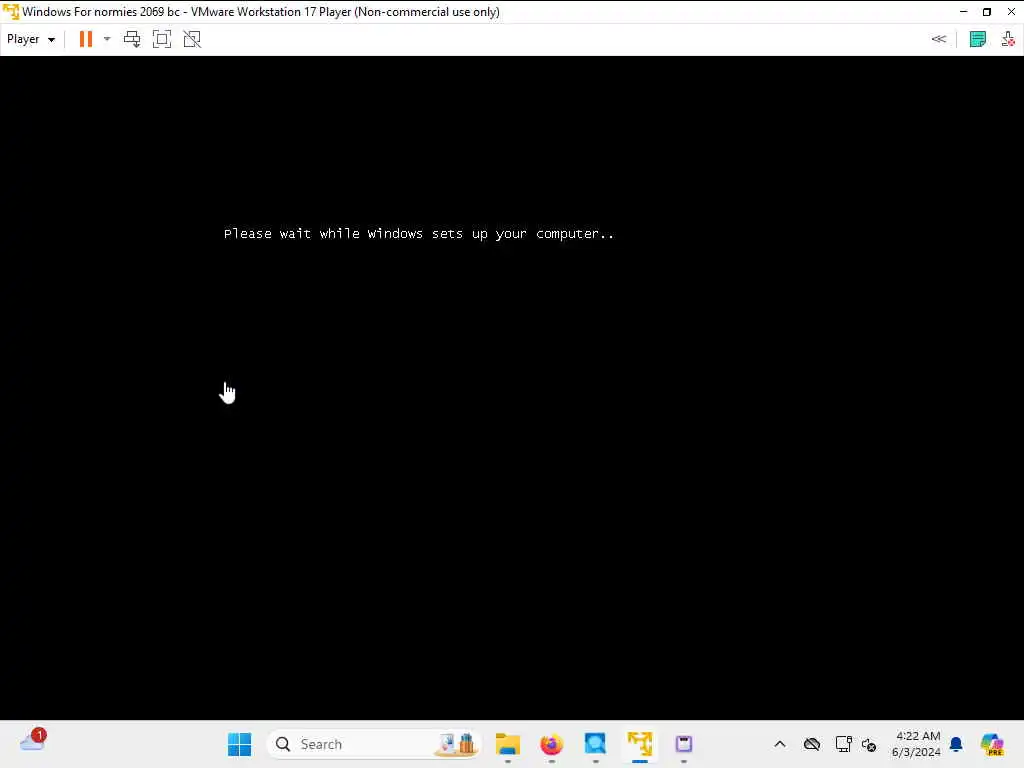
Task: Launch Copilot preview icon
Action: (x=992, y=744)
